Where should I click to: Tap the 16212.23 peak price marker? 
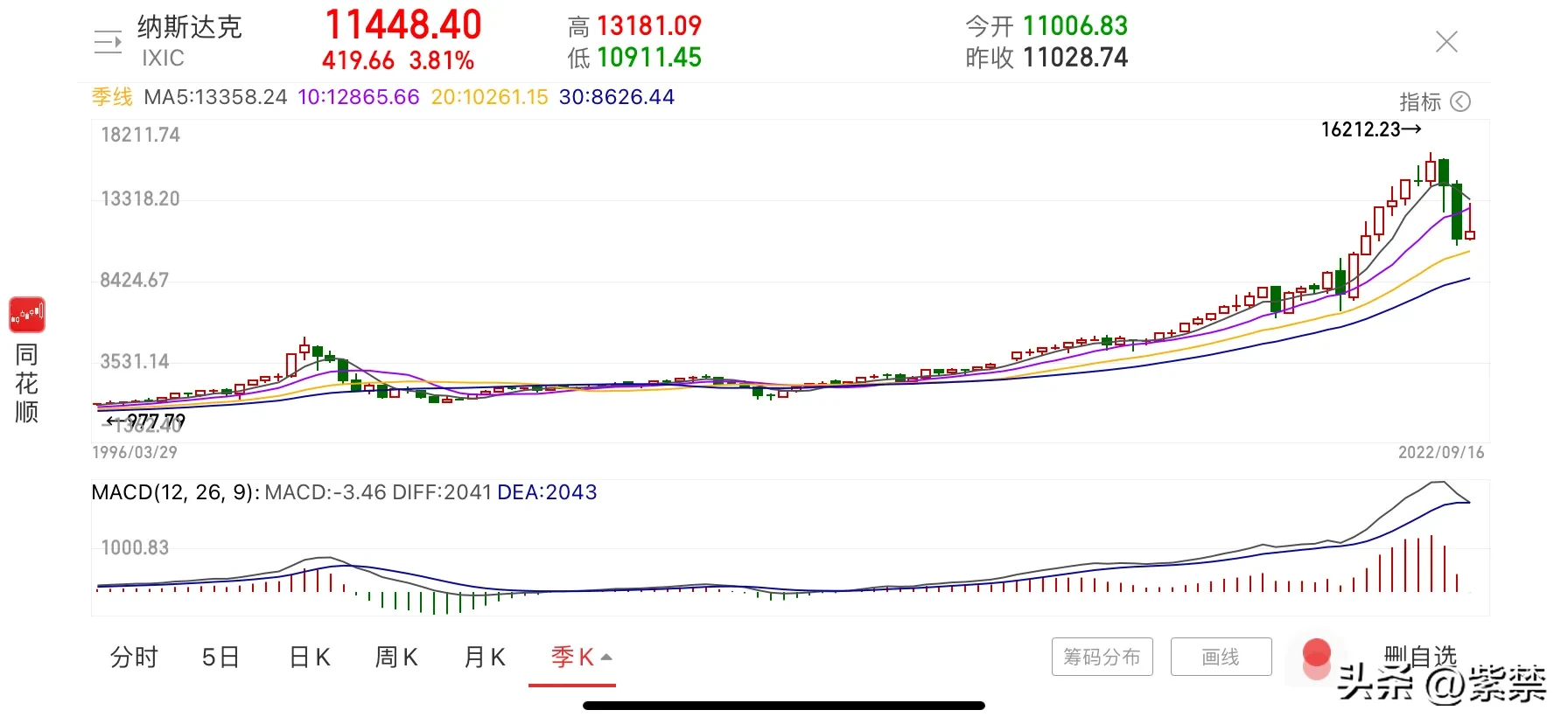click(1371, 129)
